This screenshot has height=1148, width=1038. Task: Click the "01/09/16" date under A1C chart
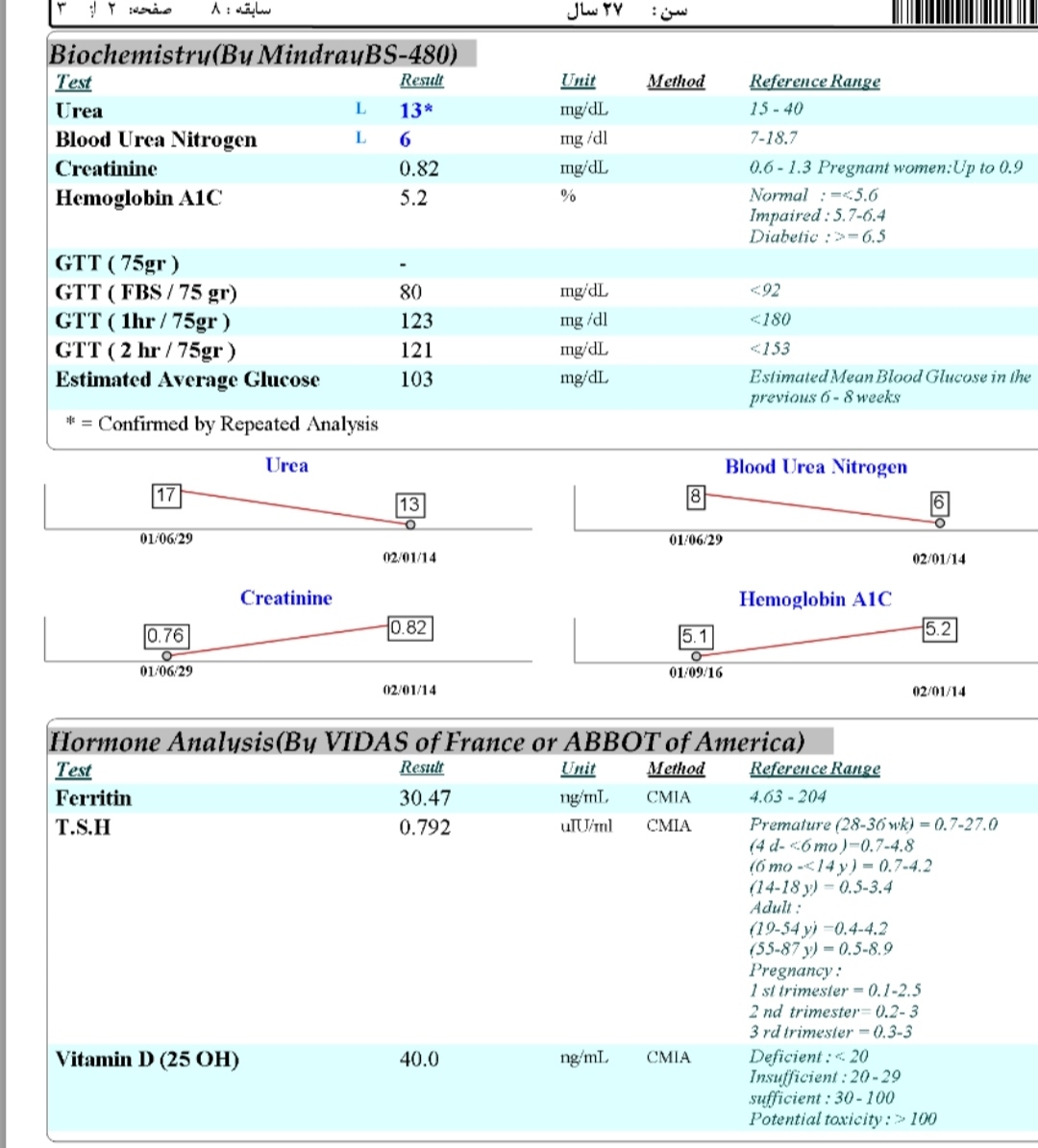click(695, 672)
